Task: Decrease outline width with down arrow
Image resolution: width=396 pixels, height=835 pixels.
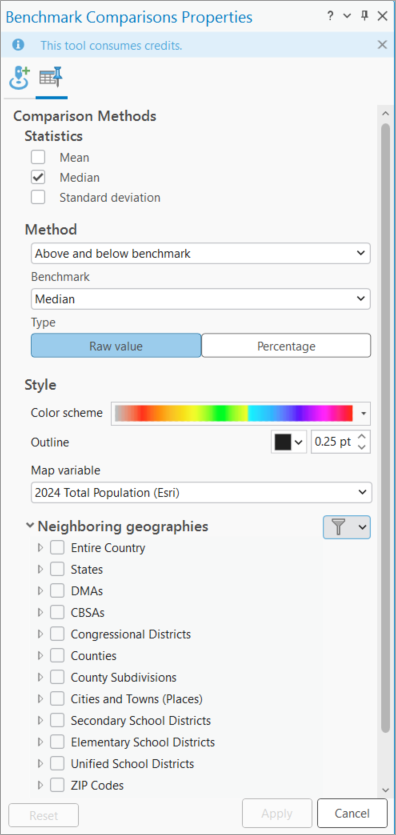Action: click(362, 447)
